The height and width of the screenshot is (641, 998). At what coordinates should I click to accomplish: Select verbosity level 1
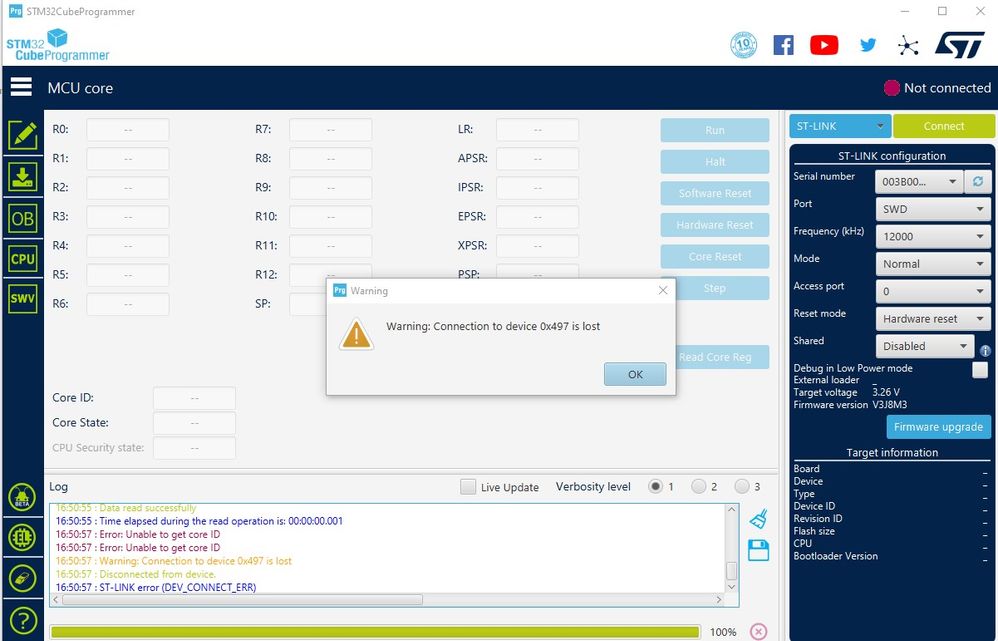(655, 486)
